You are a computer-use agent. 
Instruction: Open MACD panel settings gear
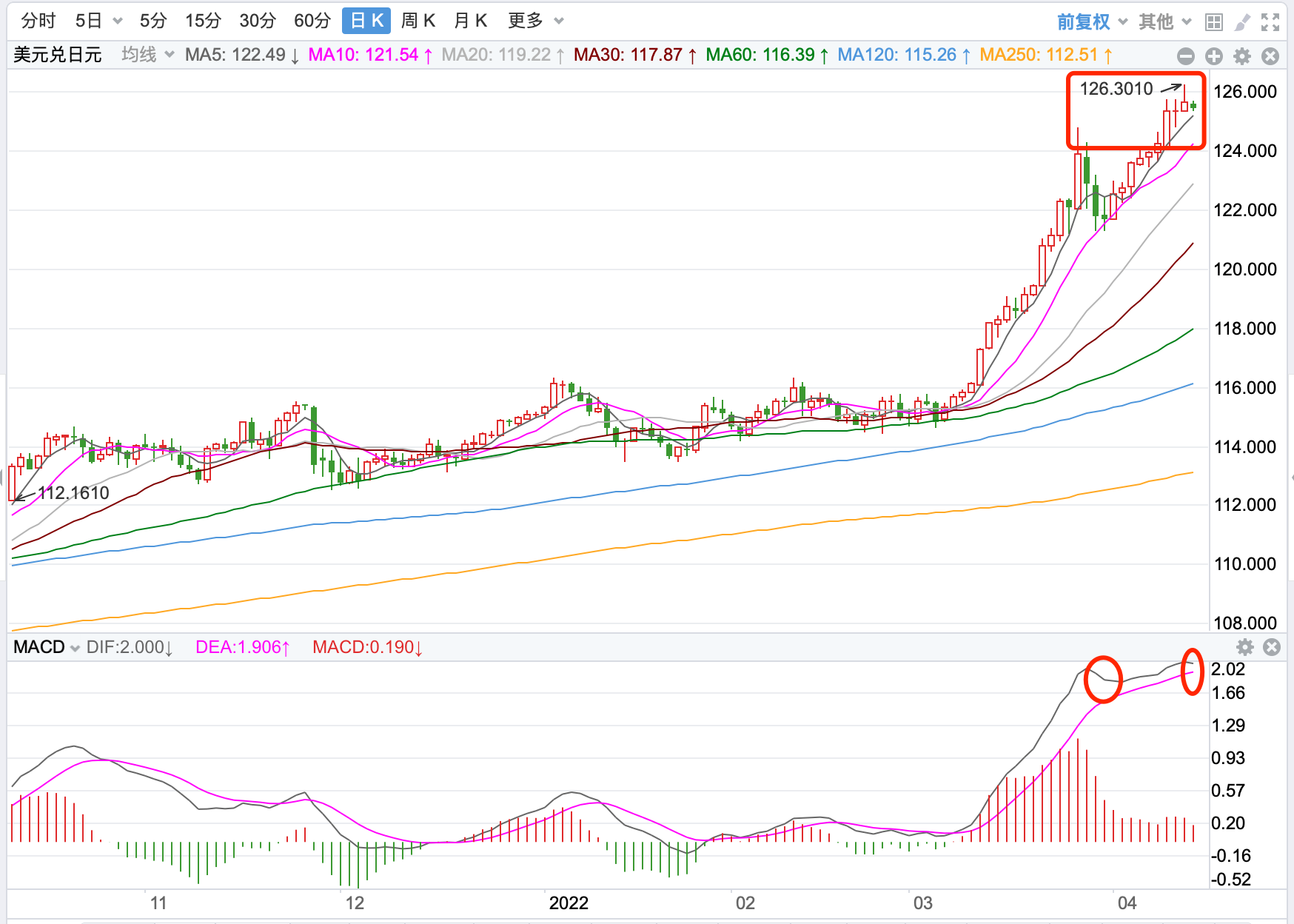[1245, 648]
